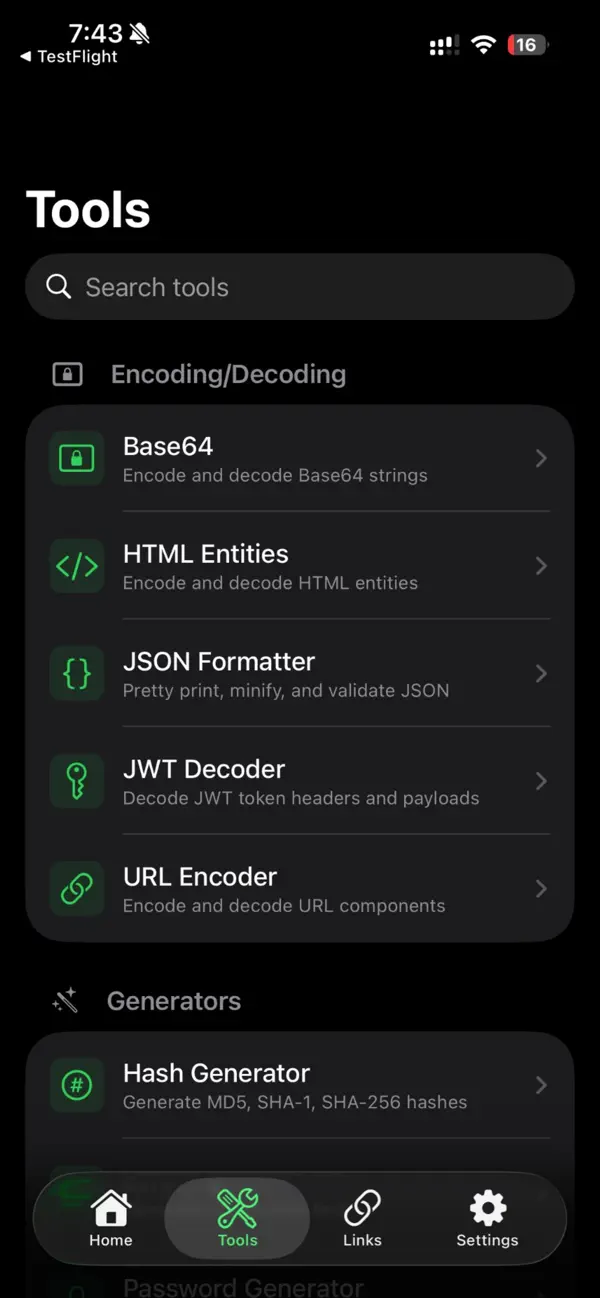
Task: Tap the Search tools input field
Action: pyautogui.click(x=300, y=287)
